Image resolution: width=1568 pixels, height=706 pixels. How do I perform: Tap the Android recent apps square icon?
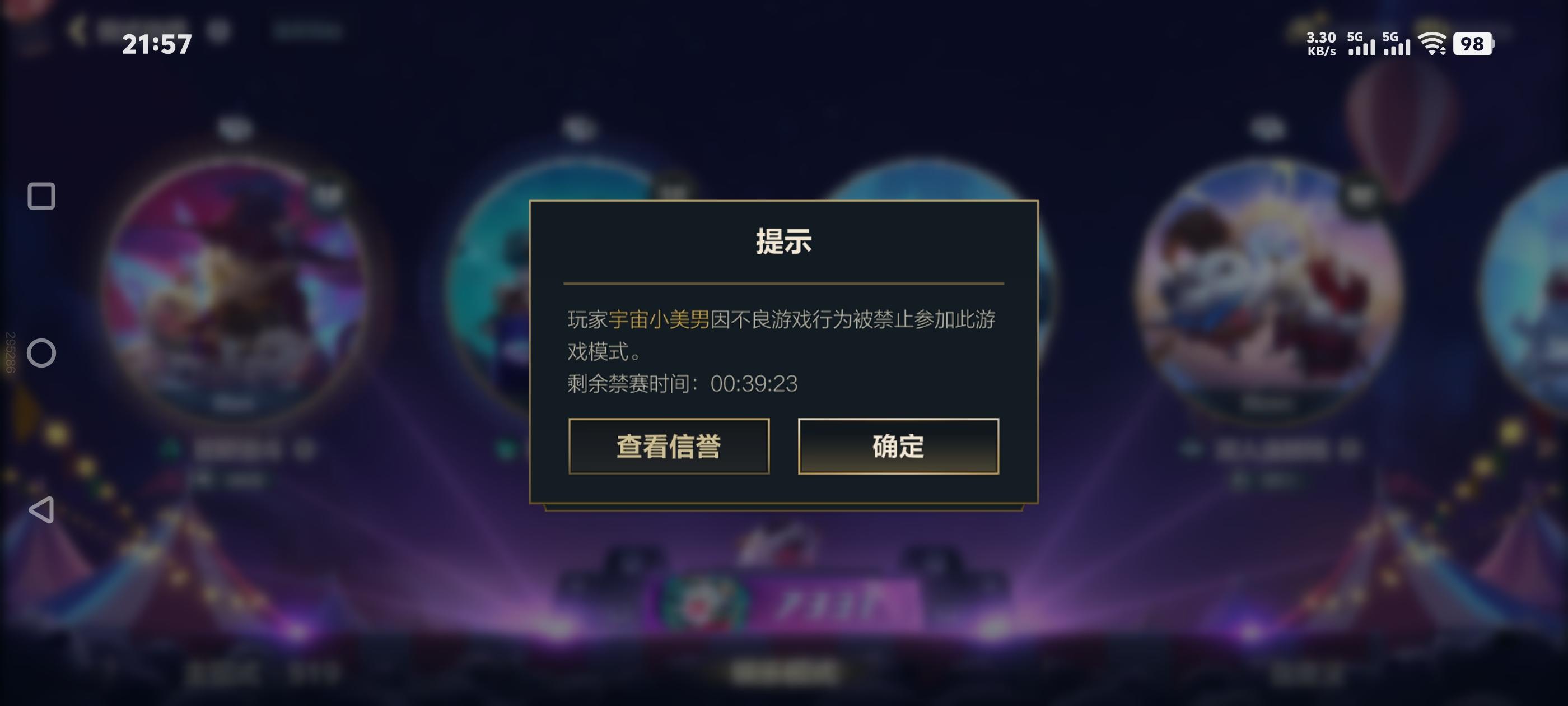click(41, 196)
